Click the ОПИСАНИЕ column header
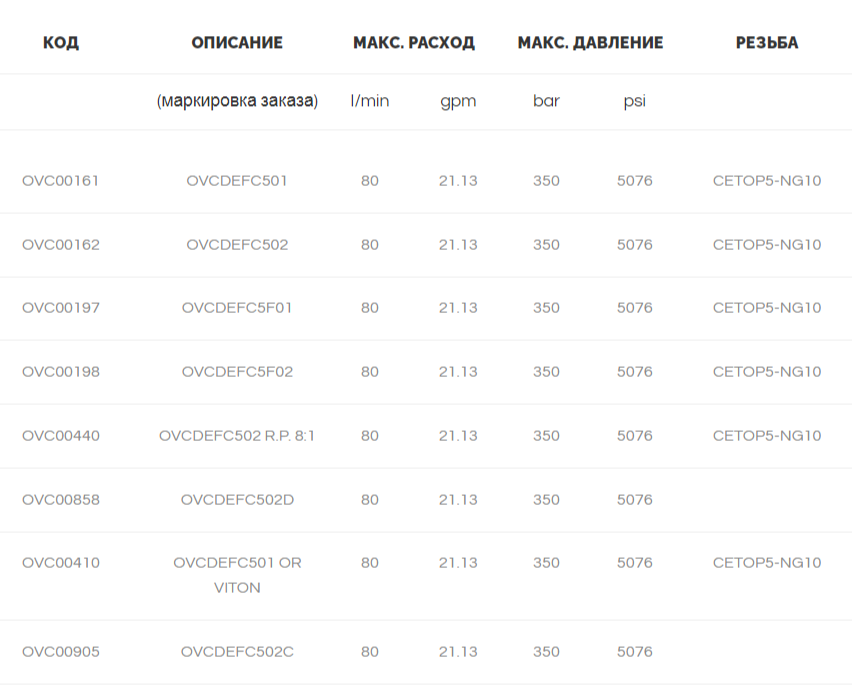Viewport: 852px width, 690px height. pyautogui.click(x=237, y=42)
